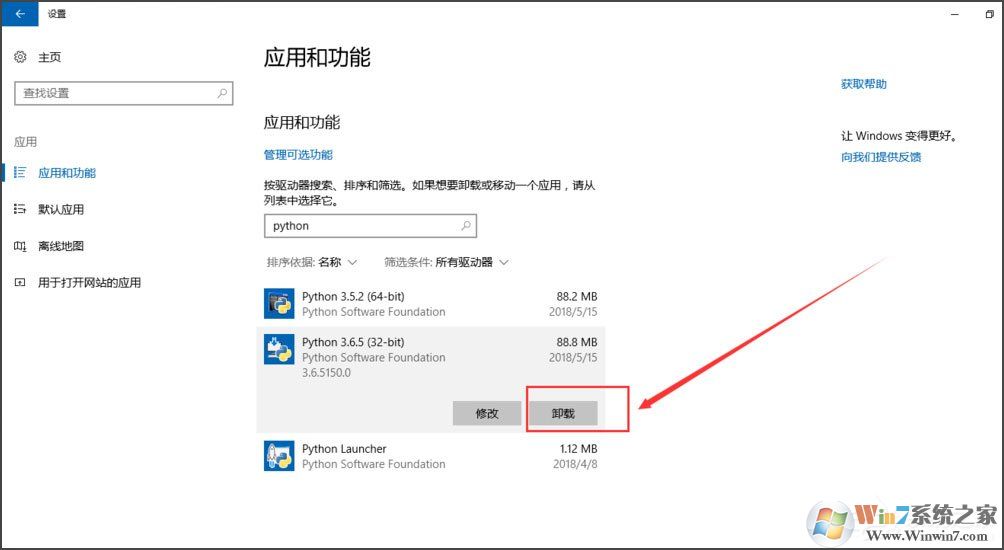Screen dimensions: 1004x550
Task: Open the 获取帮助 link
Action: click(x=864, y=84)
